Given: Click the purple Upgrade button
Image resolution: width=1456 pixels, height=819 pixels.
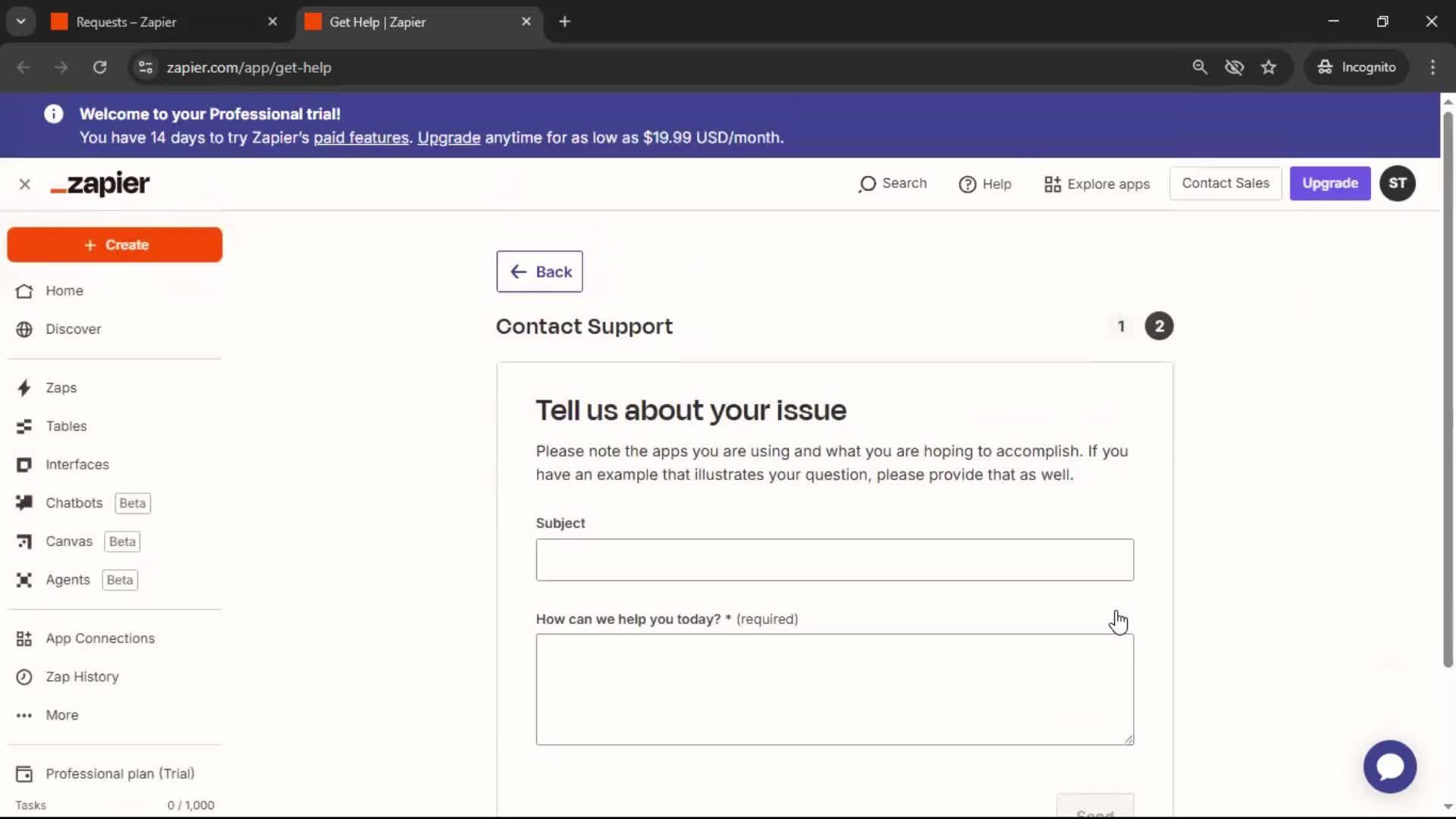Looking at the screenshot, I should coord(1330,184).
